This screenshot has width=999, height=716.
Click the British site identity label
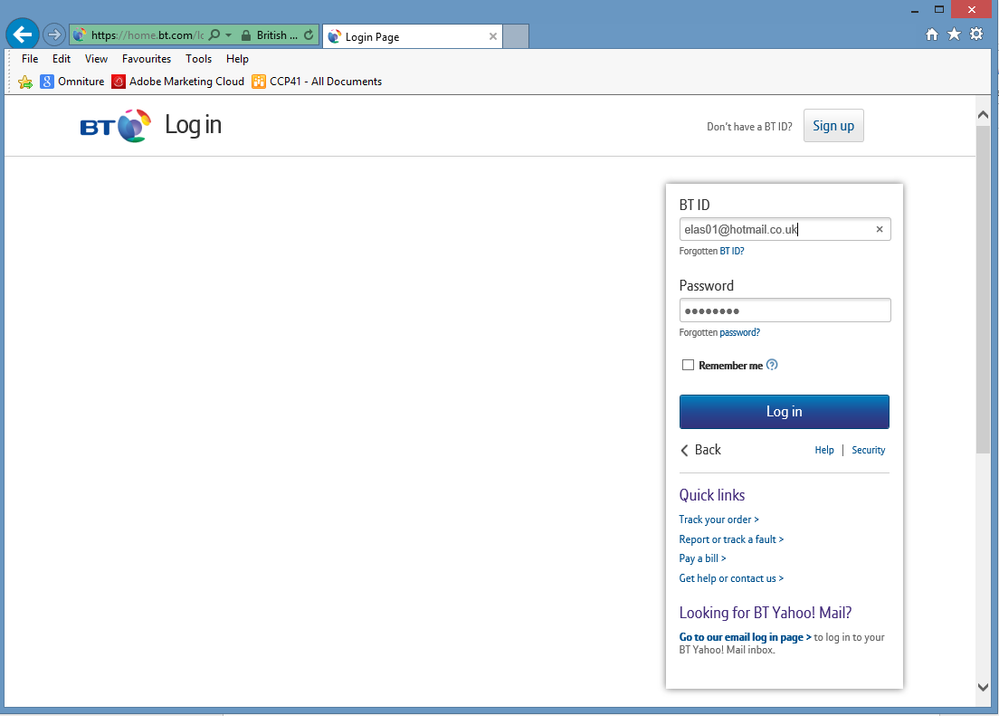click(x=277, y=35)
